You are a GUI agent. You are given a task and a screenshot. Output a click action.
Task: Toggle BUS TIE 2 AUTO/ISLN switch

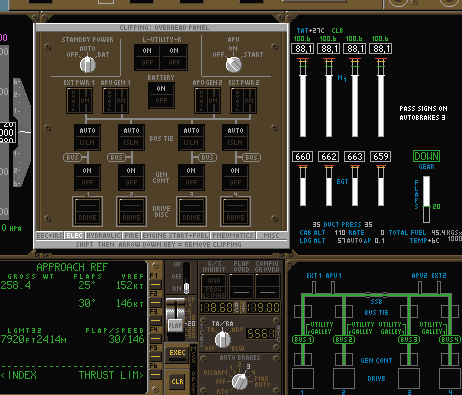(x=131, y=137)
